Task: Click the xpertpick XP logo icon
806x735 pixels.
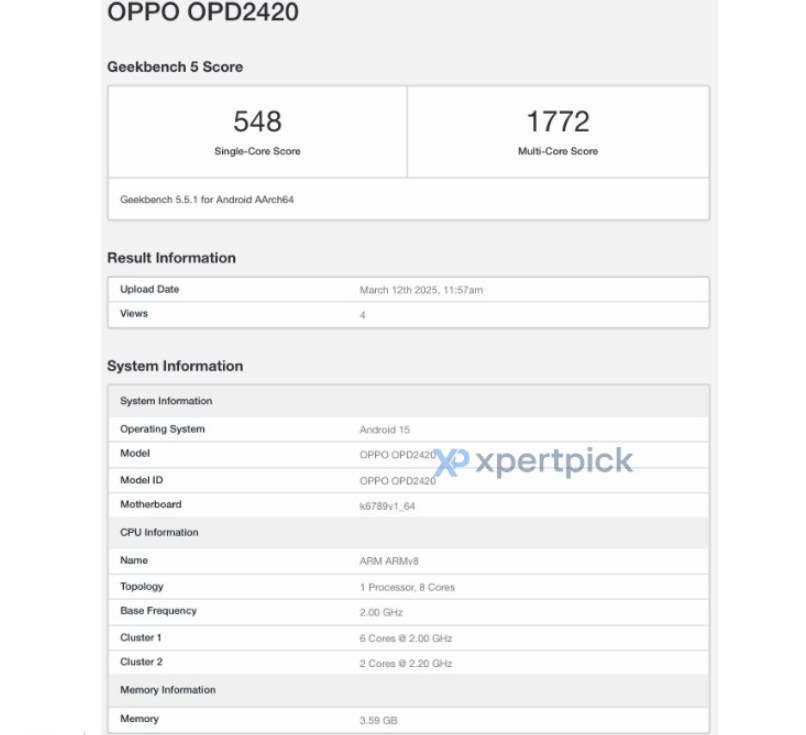Action: [x=453, y=462]
